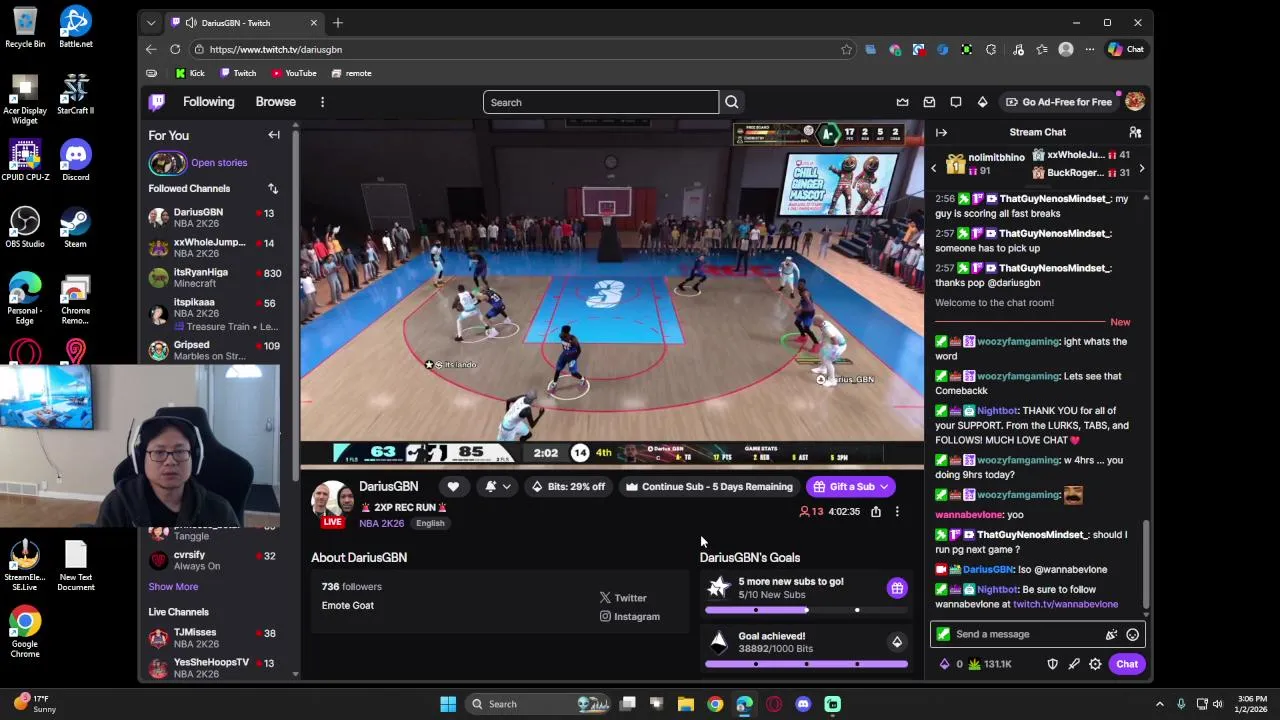Open the Following tab
Image resolution: width=1280 pixels, height=720 pixels.
tap(208, 102)
